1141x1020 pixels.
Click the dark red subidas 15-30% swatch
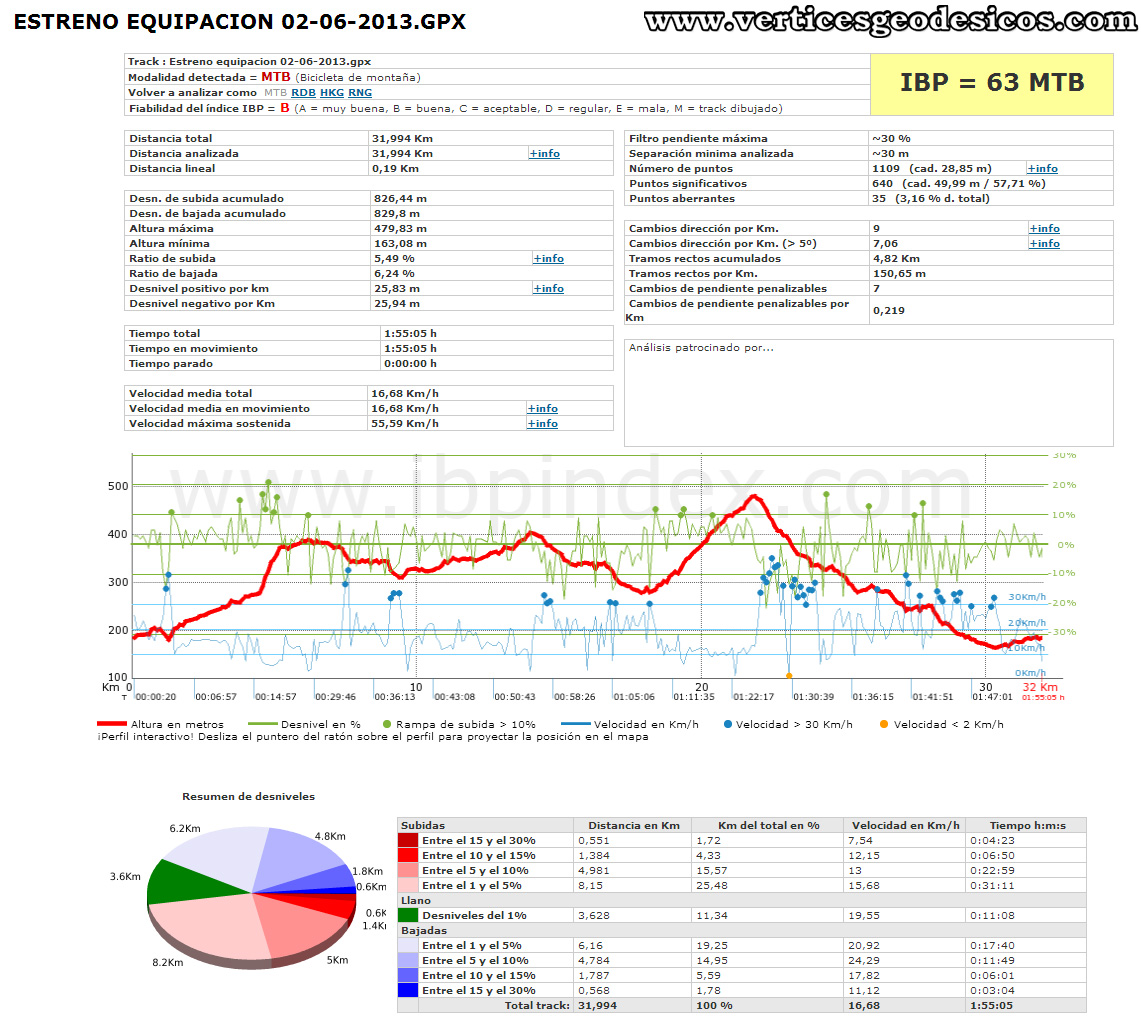pyautogui.click(x=408, y=840)
